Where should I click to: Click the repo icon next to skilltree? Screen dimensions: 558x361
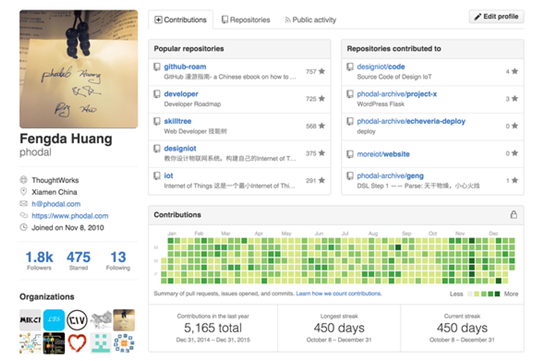click(x=157, y=121)
